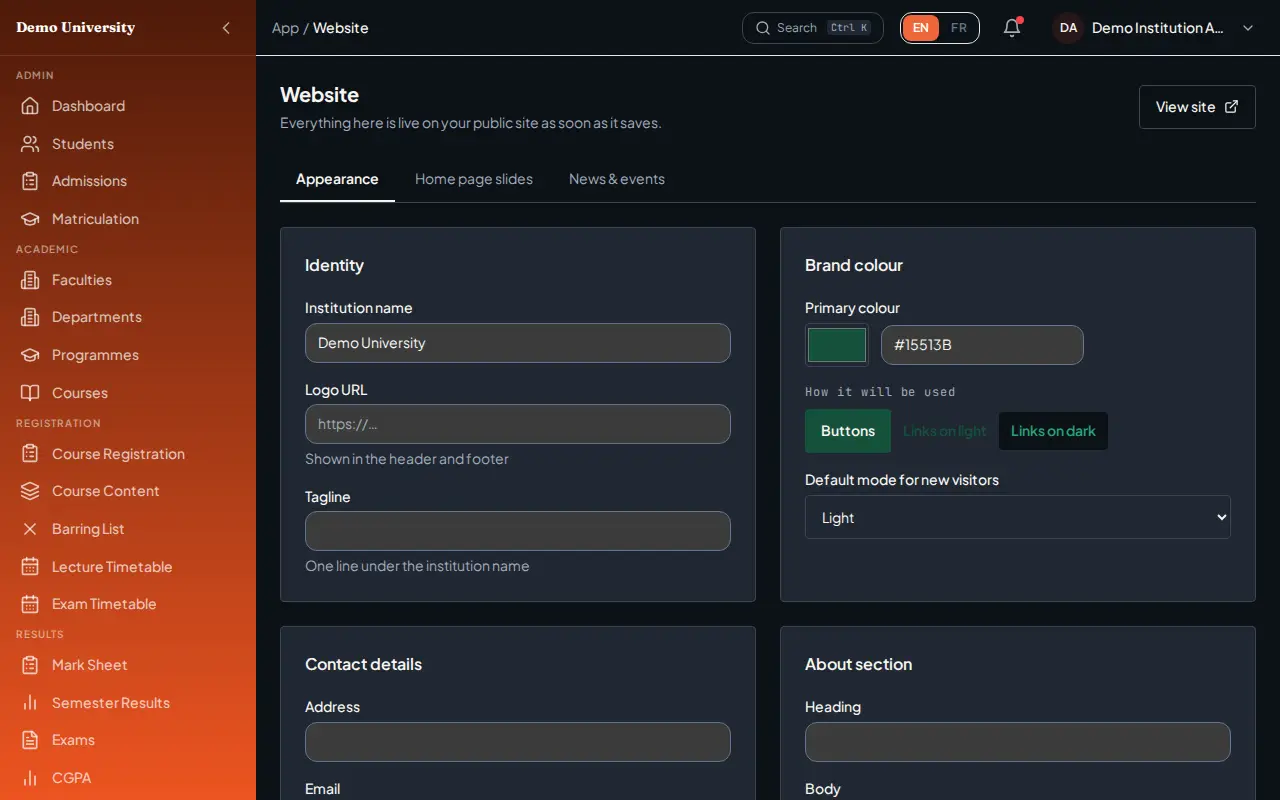Click the Dashboard home icon
Viewport: 1280px width, 800px height.
30,106
